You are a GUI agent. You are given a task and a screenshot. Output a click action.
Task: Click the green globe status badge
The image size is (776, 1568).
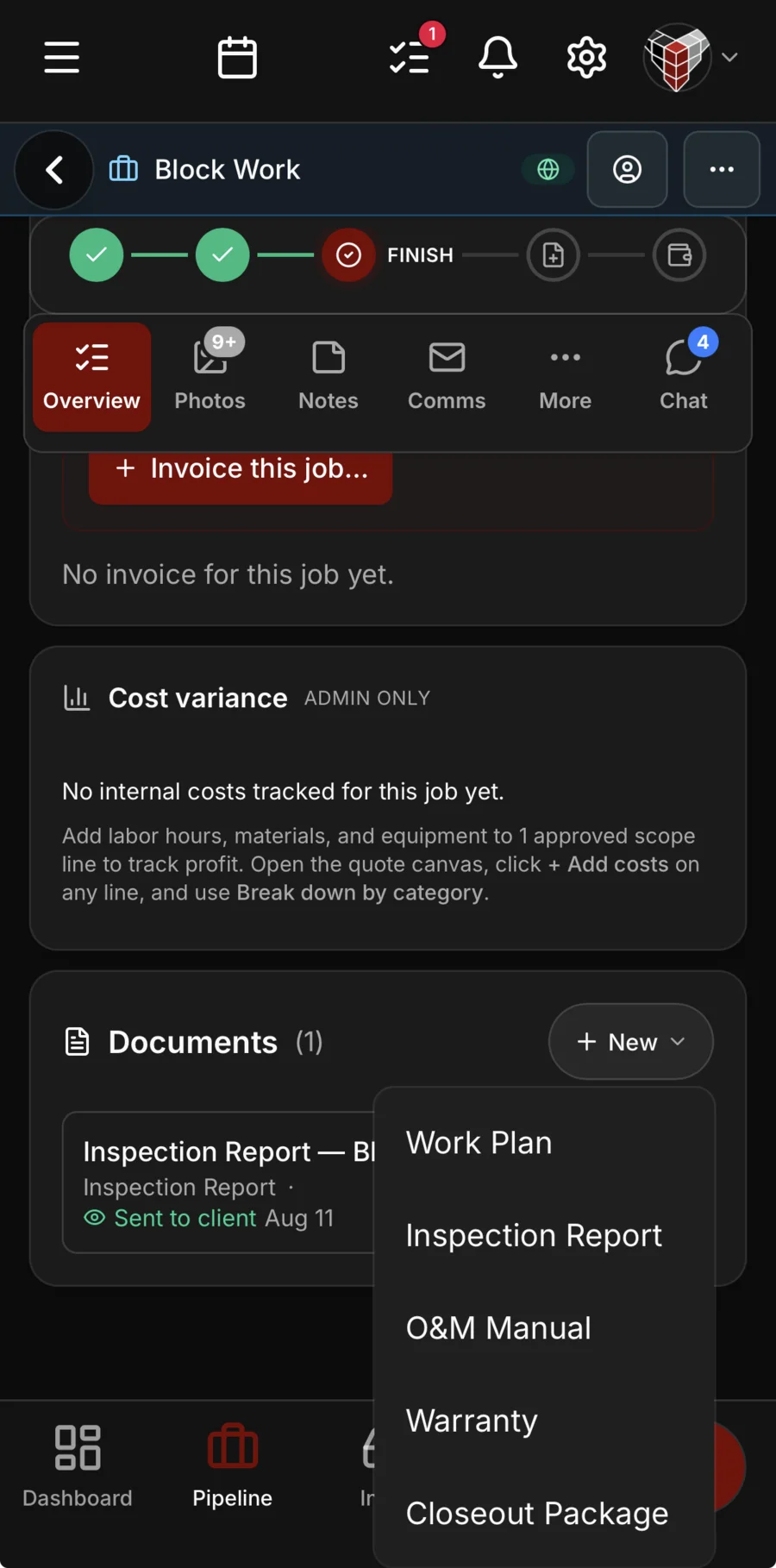548,169
